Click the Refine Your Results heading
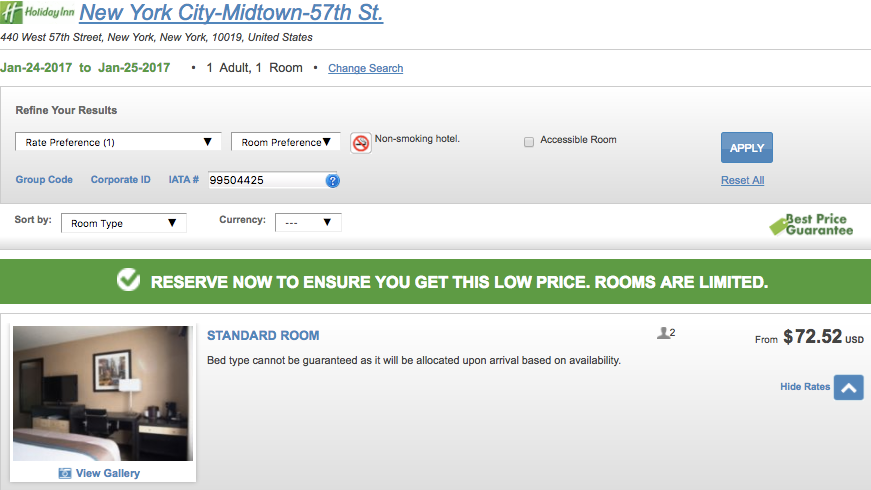Screen dimensions: 871x490 point(66,110)
